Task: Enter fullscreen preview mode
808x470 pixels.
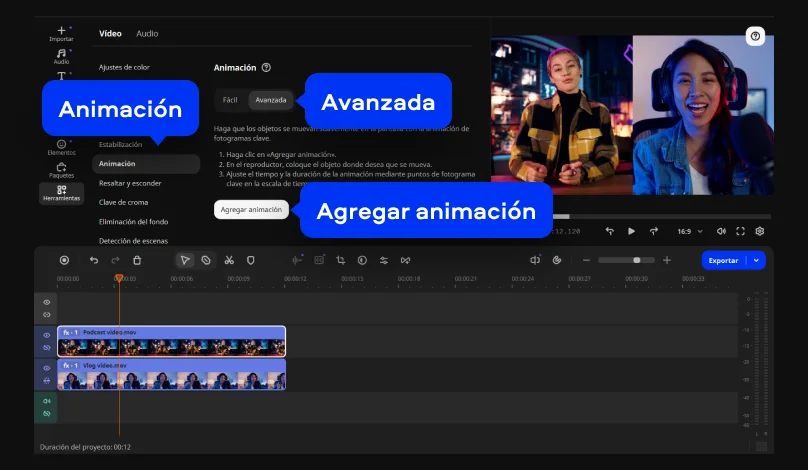Action: [741, 231]
